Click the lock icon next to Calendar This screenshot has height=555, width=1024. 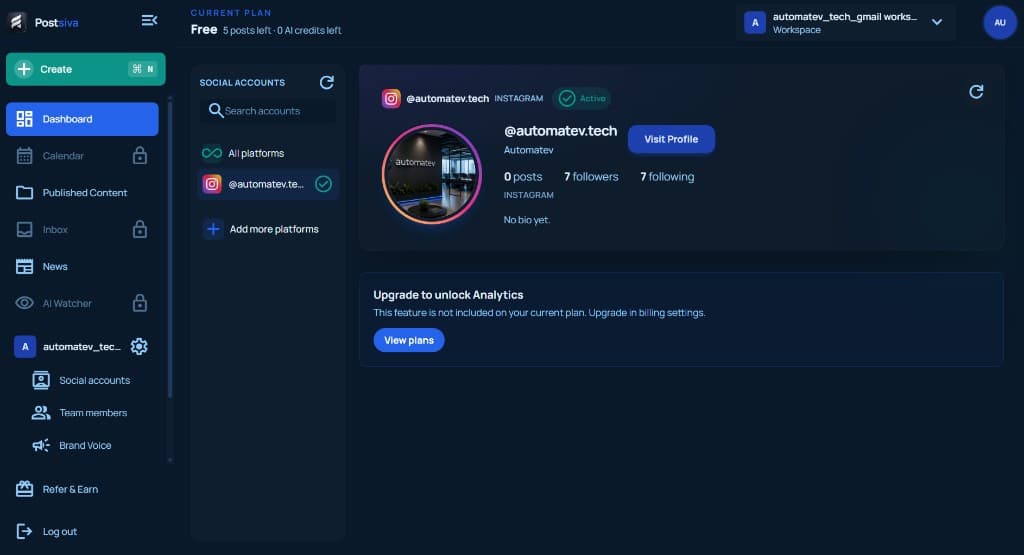[140, 155]
